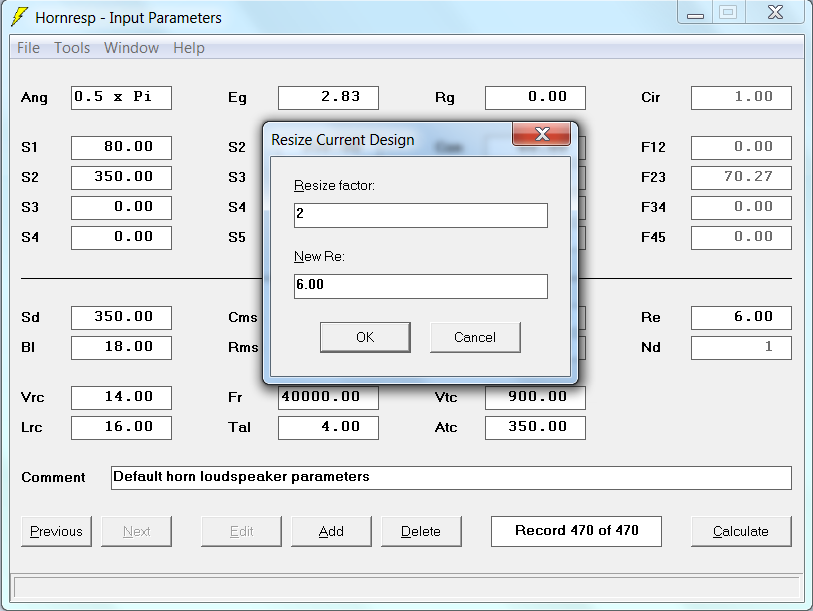Open the File menu
Viewport: 813px width, 611px height.
pyautogui.click(x=28, y=48)
